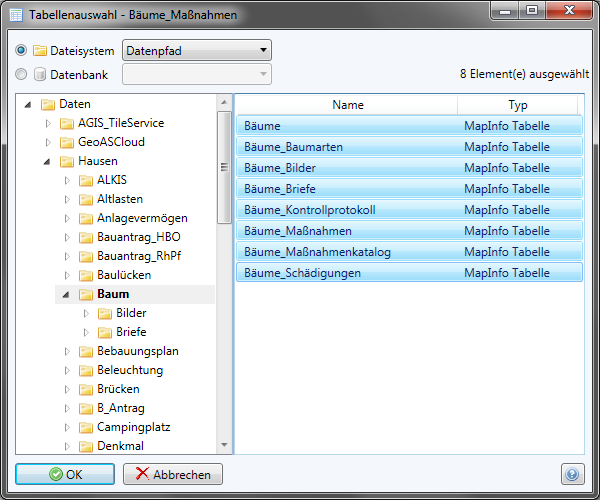Select the Baulücken folder label
Image resolution: width=600 pixels, height=500 pixels.
coord(124,275)
